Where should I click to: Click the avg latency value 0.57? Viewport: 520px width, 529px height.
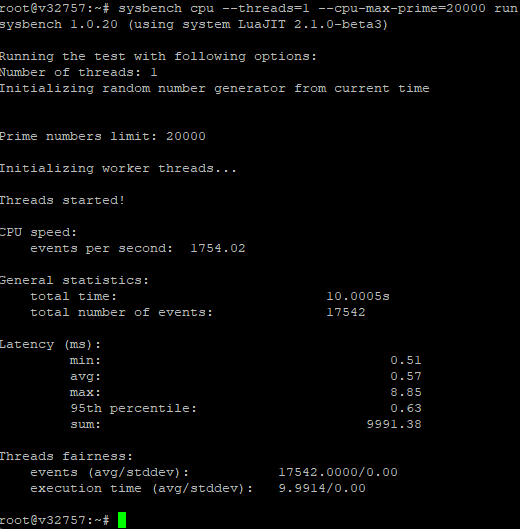click(x=406, y=376)
